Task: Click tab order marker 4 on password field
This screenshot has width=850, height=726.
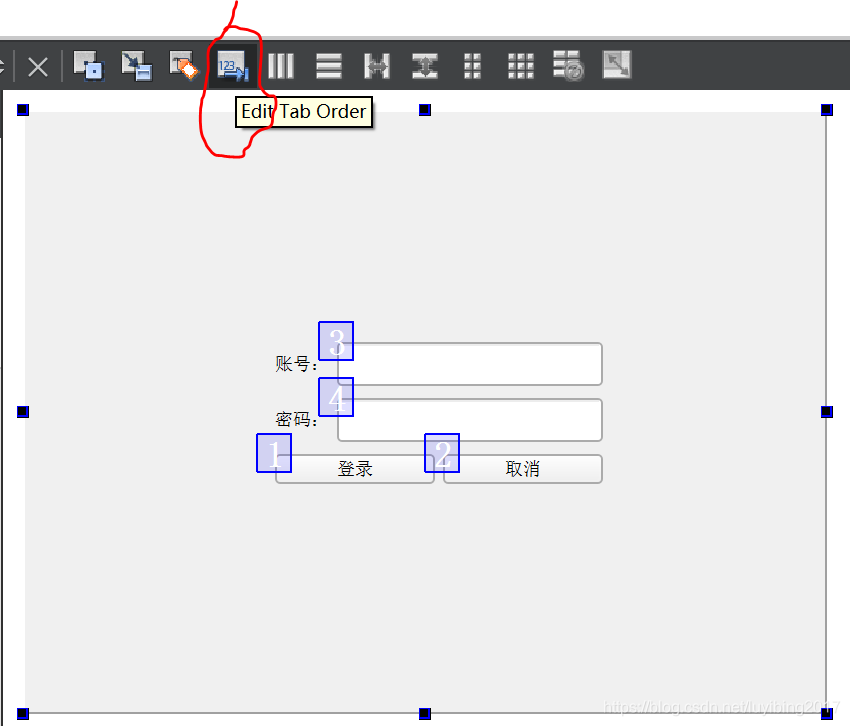Action: tap(336, 397)
